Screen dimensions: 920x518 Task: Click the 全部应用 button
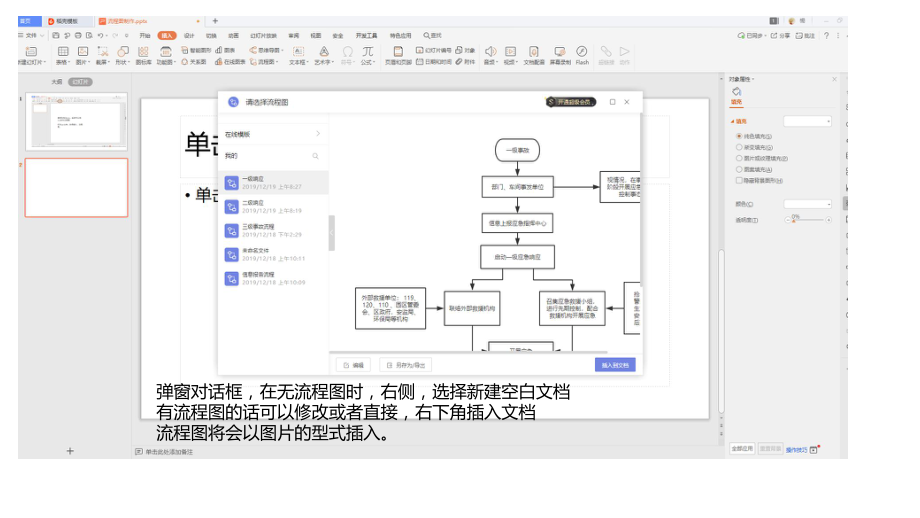tap(742, 449)
